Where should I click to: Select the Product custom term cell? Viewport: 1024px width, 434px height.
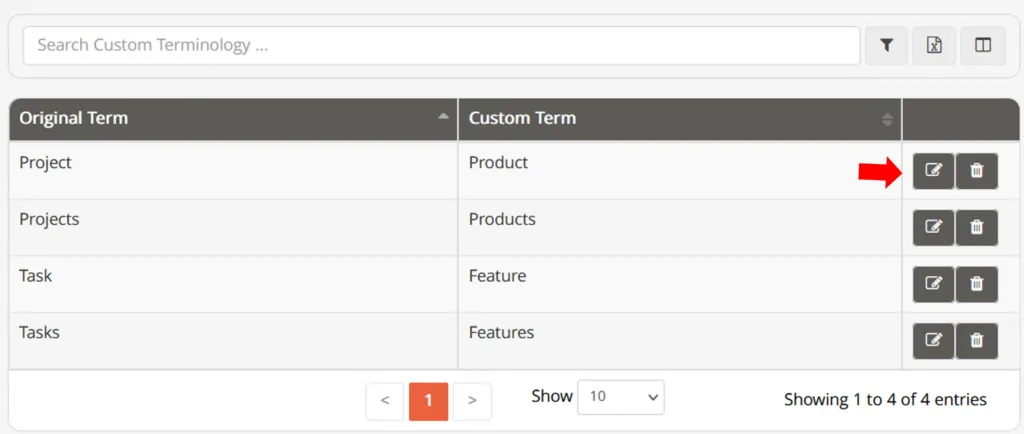pos(680,170)
